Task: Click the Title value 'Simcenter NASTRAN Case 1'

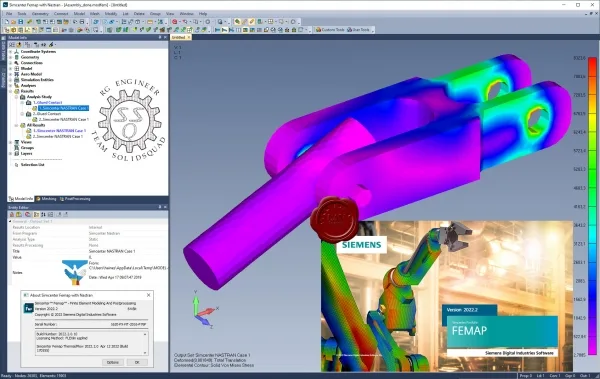Action: coord(112,252)
